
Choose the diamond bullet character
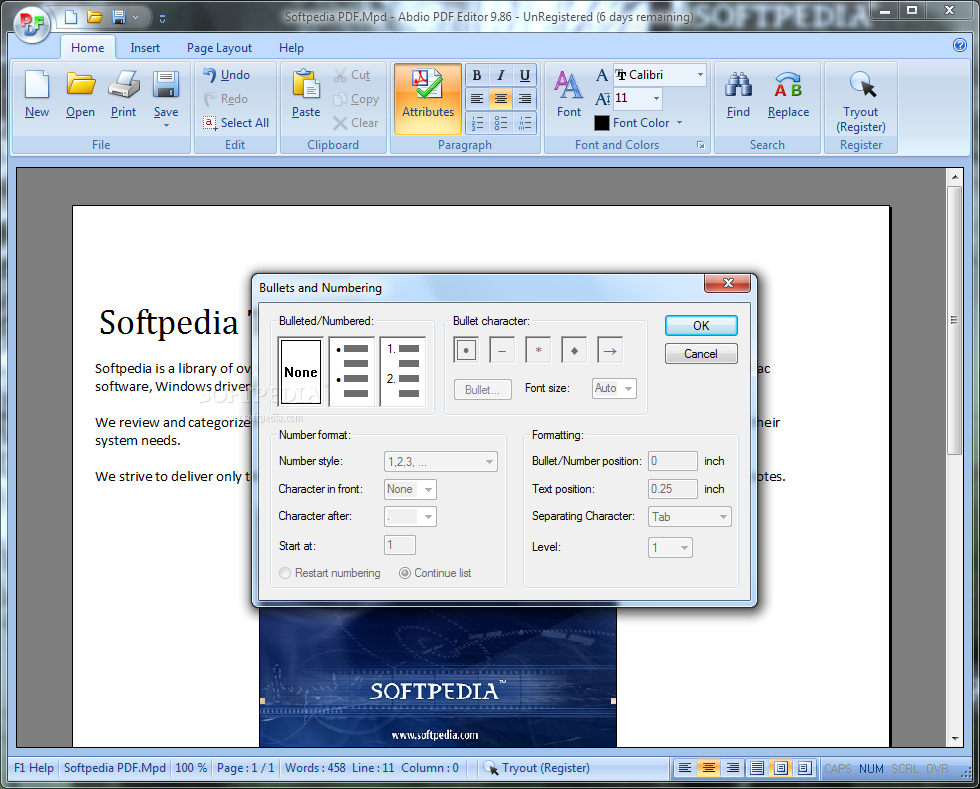tap(574, 351)
